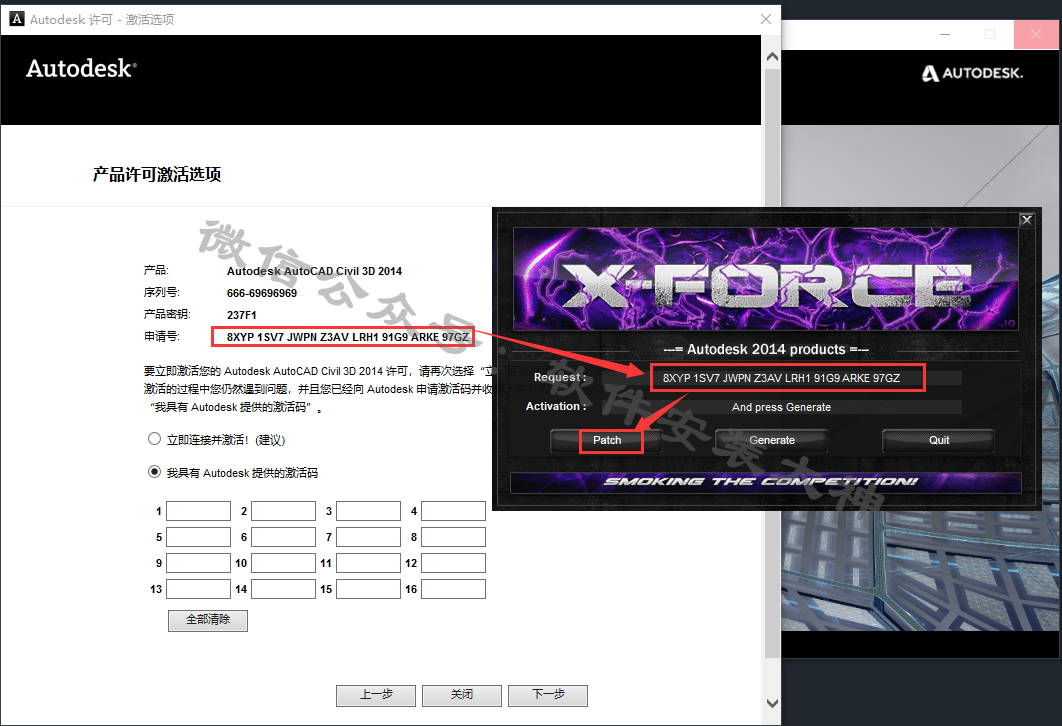1062x726 pixels.
Task: Go back with the 上一步 button
Action: coord(376,695)
